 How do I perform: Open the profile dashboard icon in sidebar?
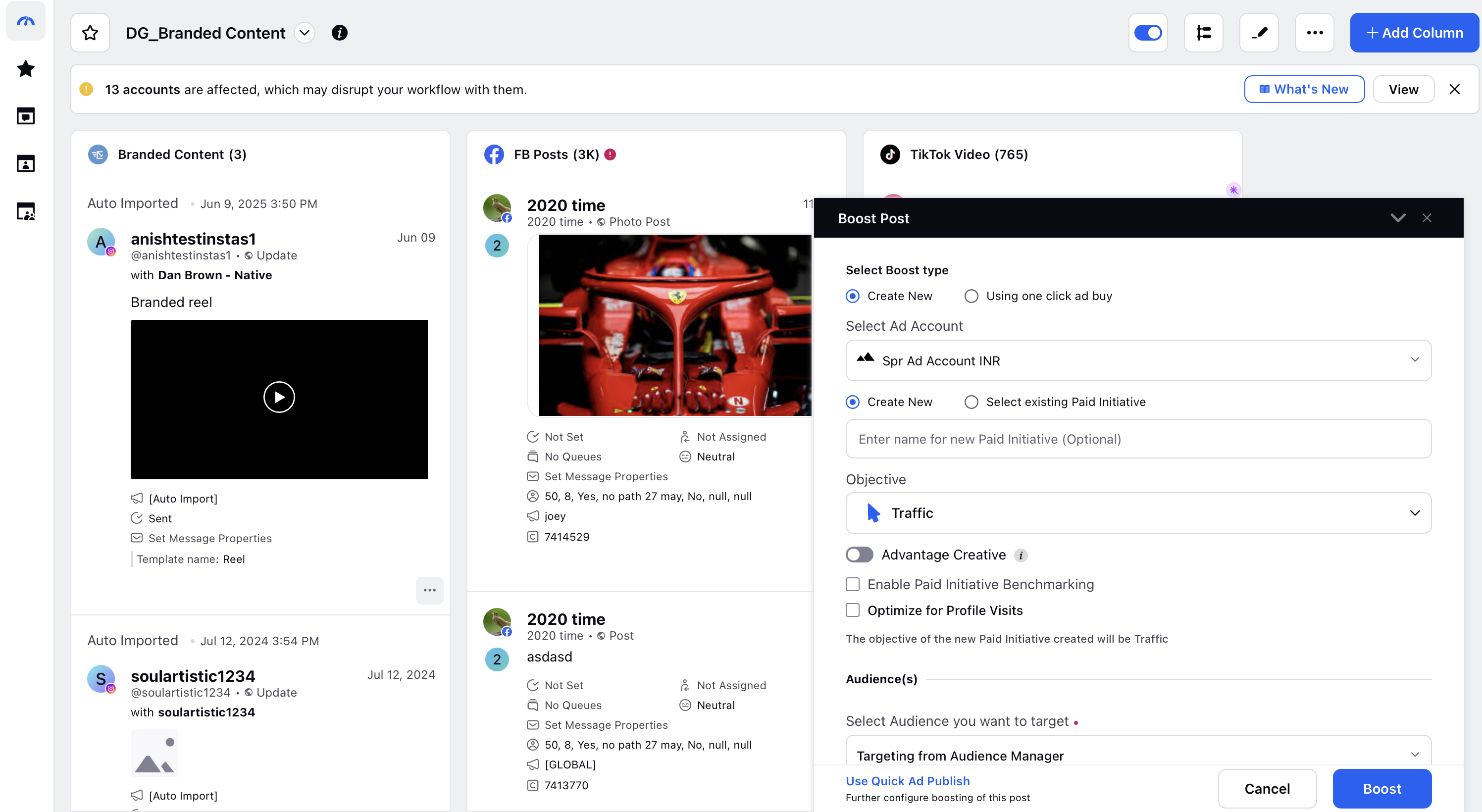pos(26,163)
